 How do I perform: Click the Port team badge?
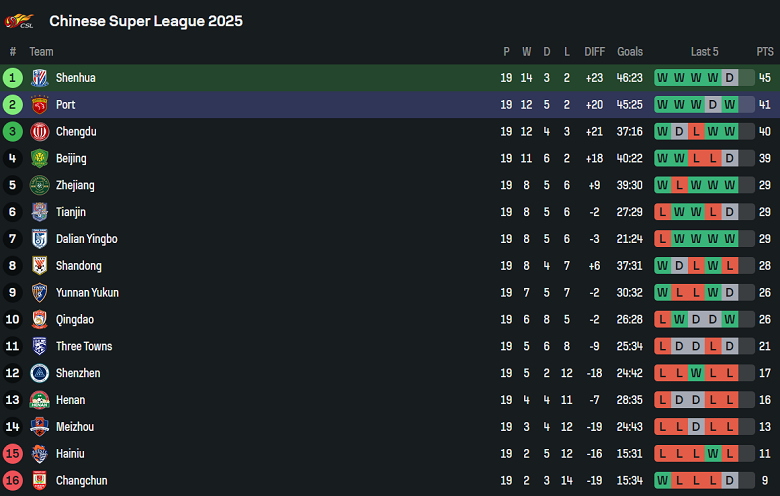40,105
